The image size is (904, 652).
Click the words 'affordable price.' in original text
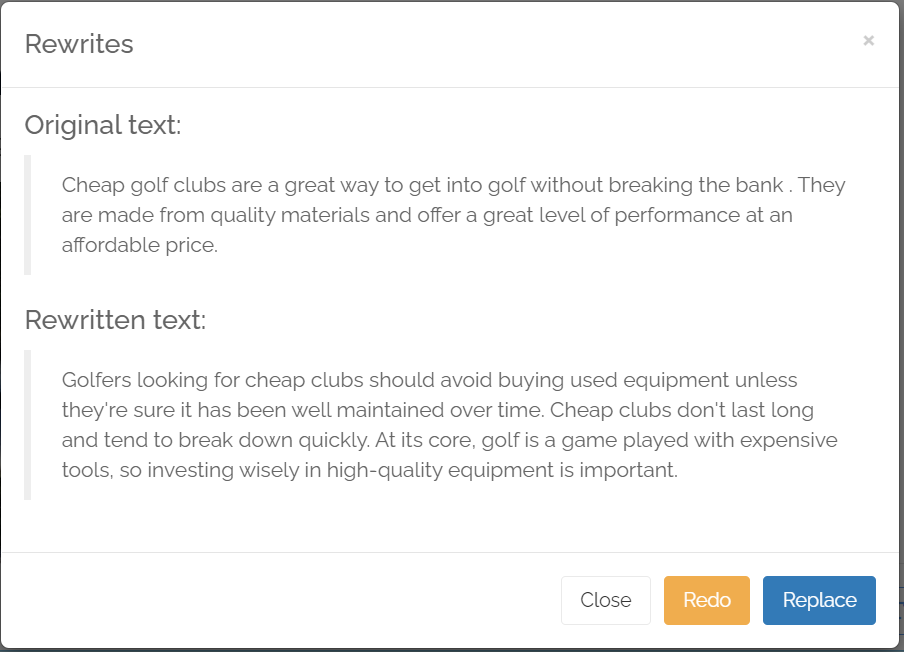[140, 245]
